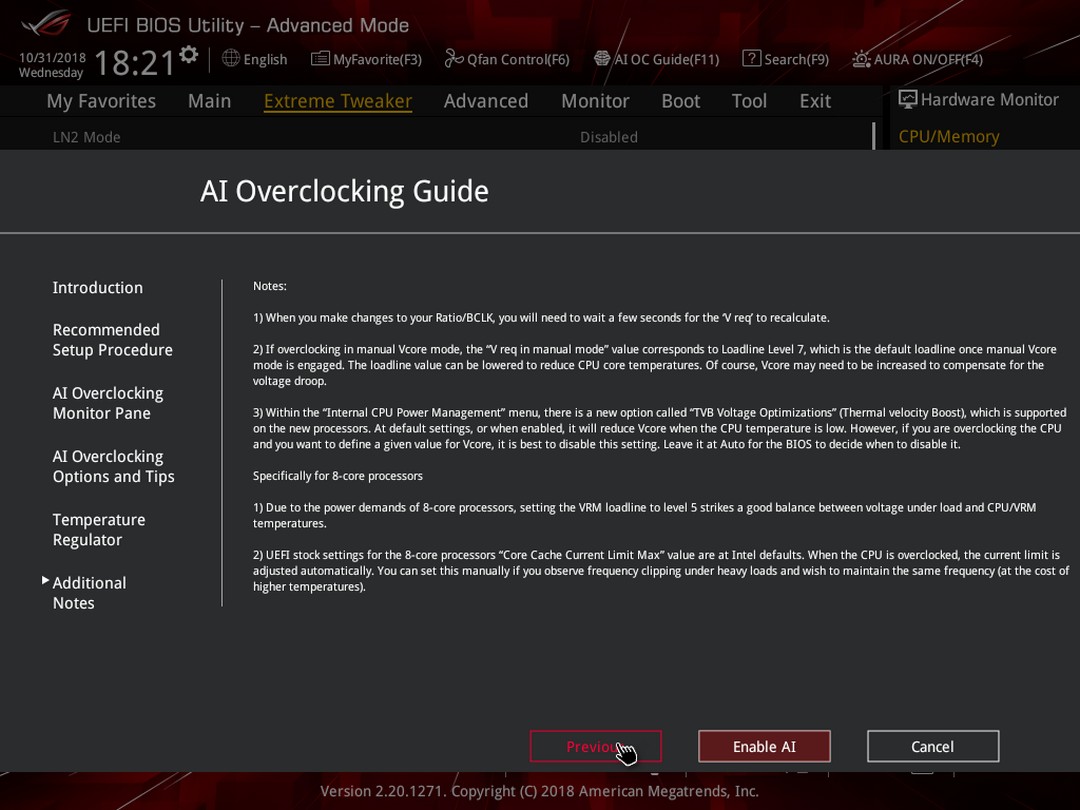Screen dimensions: 1080x810
Task: Click the Version 2.20.1271 copyright footer
Action: (x=539, y=791)
